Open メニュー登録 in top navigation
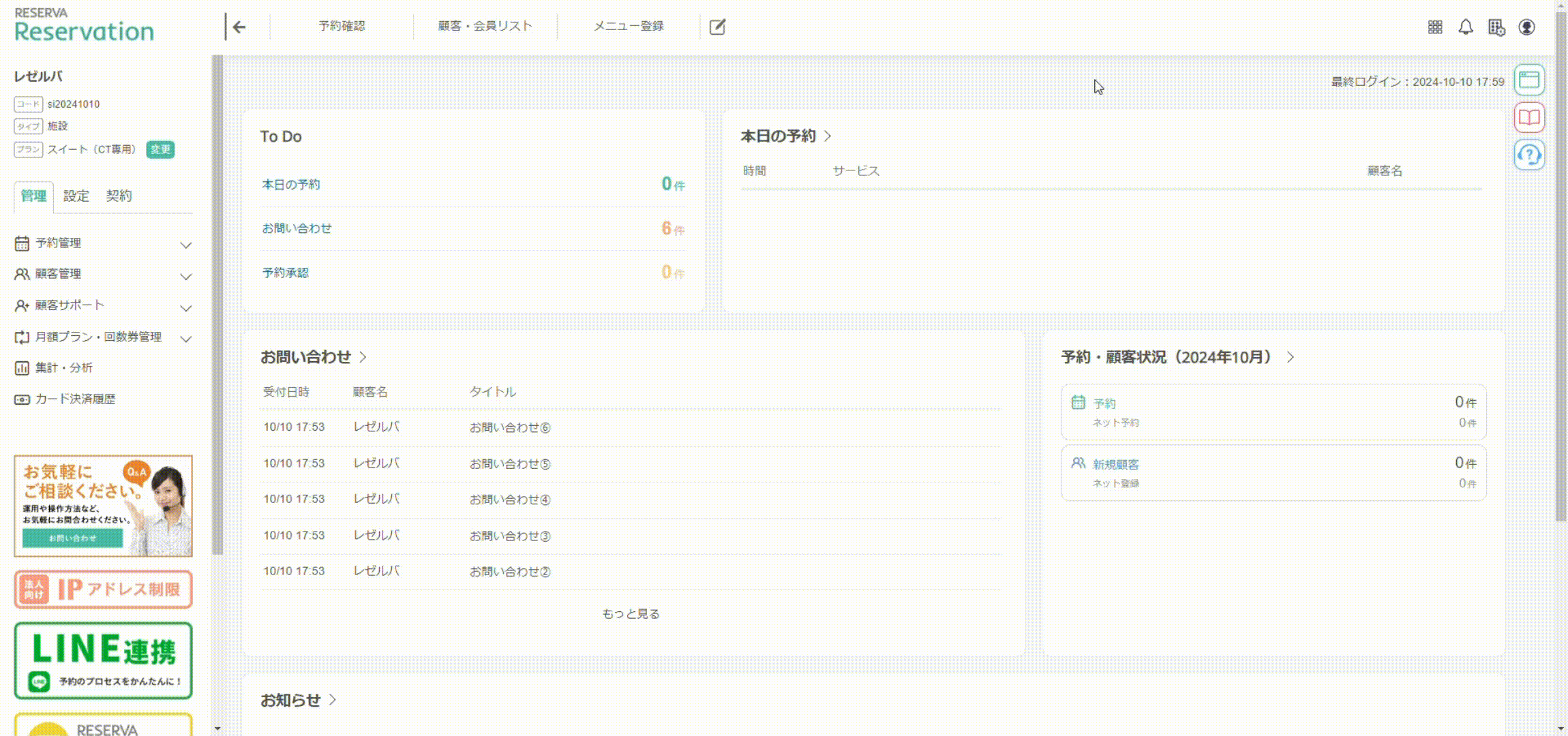1568x736 pixels. click(x=629, y=26)
